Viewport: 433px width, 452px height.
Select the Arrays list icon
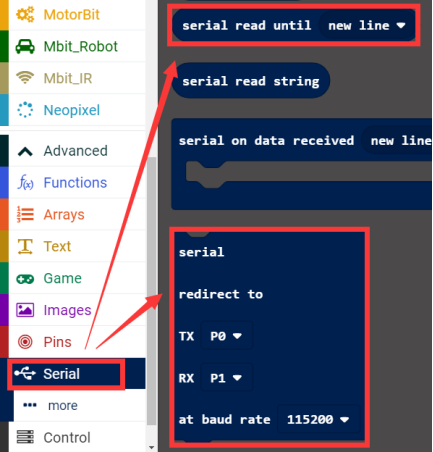pos(25,214)
